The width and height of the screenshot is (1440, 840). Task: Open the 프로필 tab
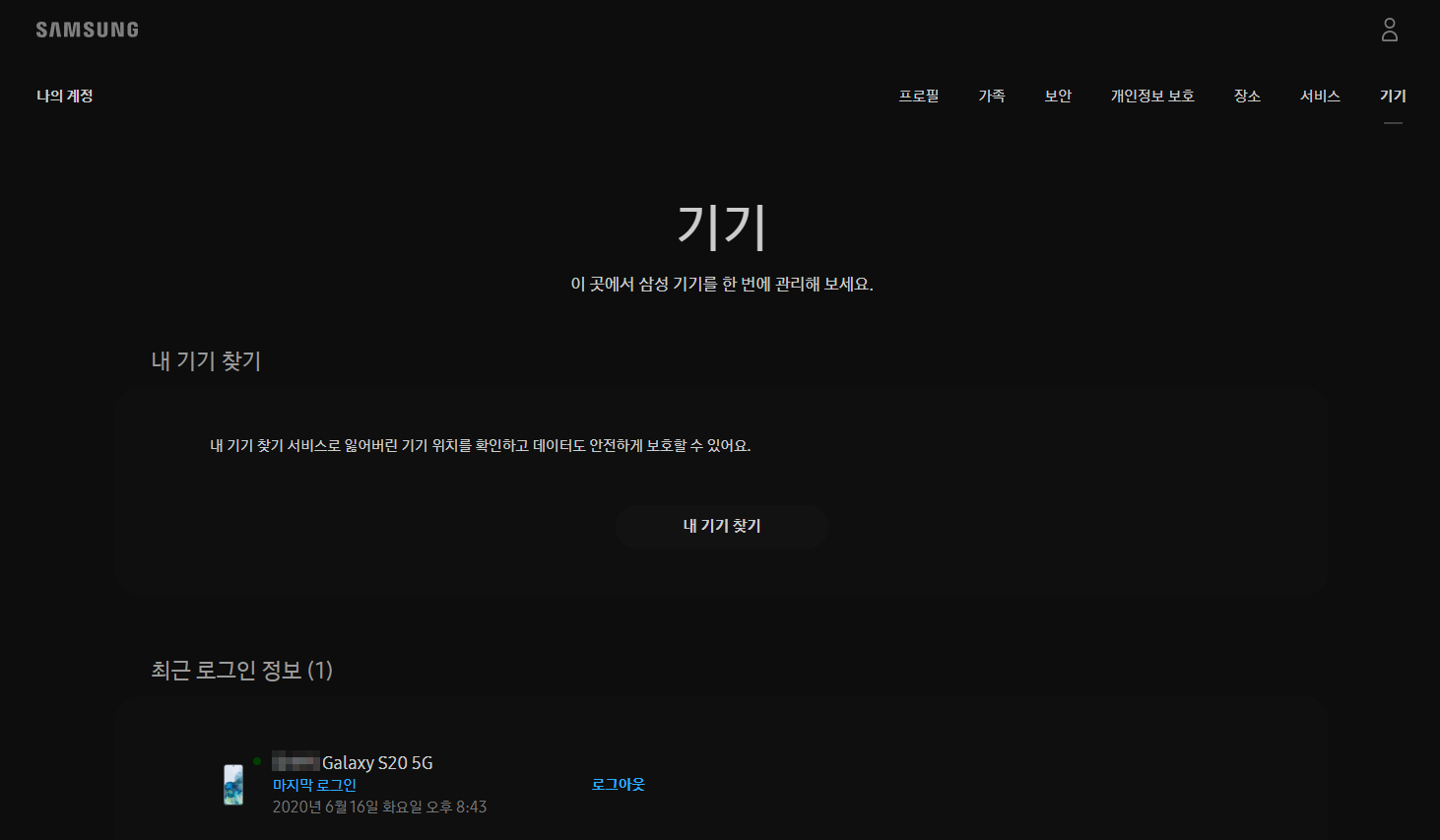coord(918,96)
